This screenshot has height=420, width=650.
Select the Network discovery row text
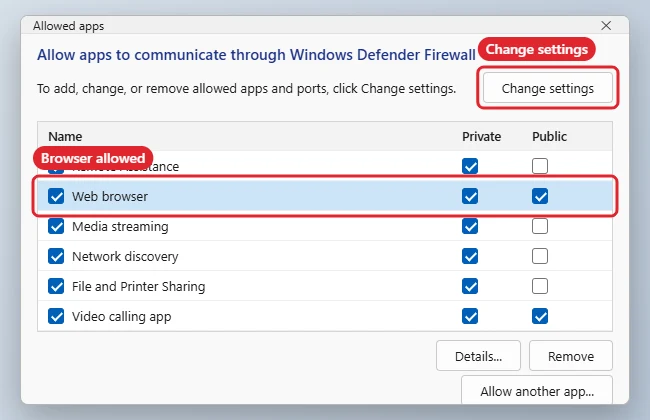(x=125, y=257)
